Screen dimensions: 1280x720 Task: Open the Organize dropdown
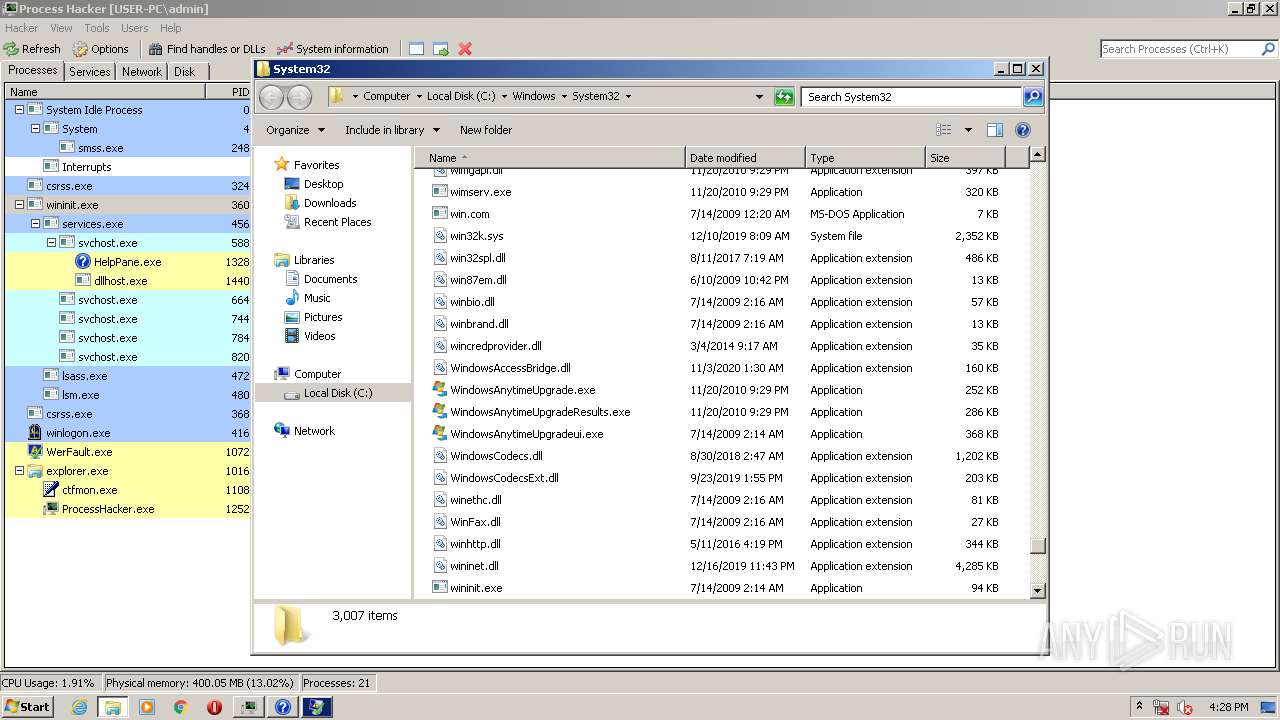tap(295, 130)
